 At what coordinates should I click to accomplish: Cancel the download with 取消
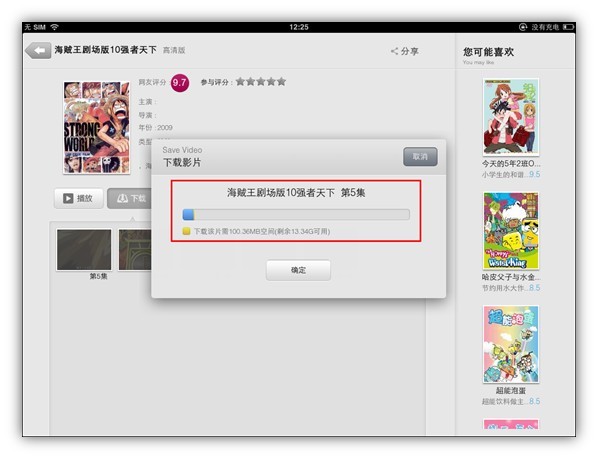tap(420, 157)
